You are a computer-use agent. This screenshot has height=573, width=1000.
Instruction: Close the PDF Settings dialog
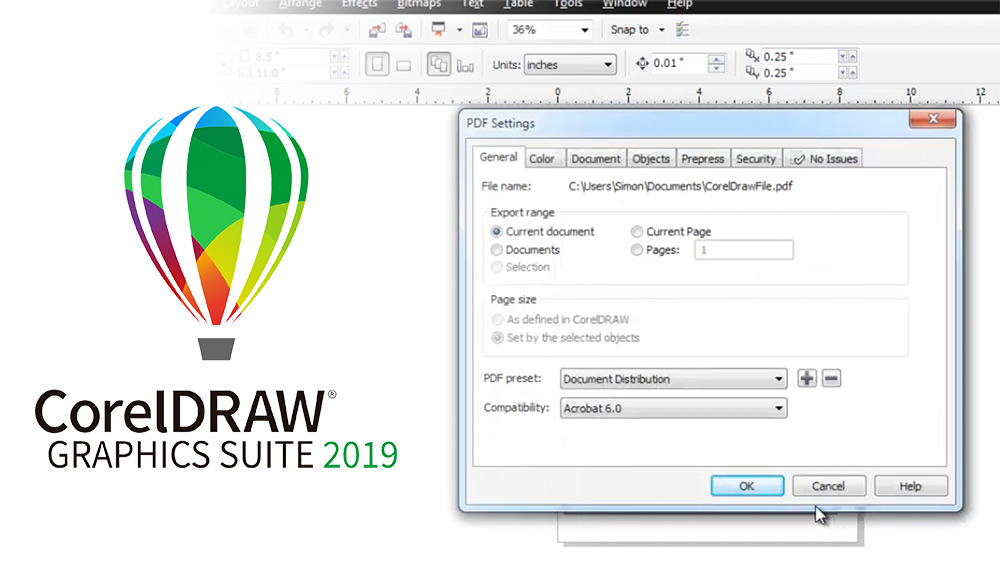pyautogui.click(x=932, y=119)
